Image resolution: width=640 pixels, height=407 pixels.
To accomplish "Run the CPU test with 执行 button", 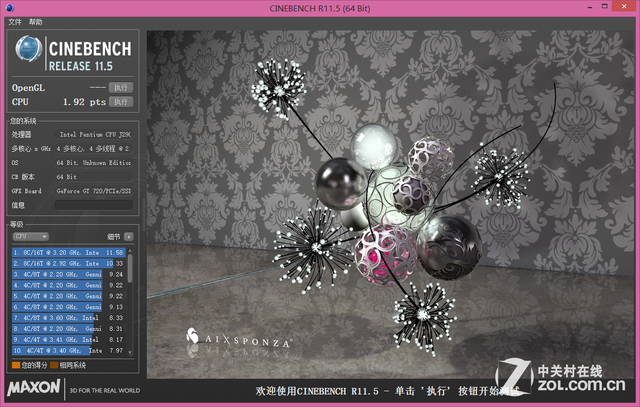I will [121, 102].
